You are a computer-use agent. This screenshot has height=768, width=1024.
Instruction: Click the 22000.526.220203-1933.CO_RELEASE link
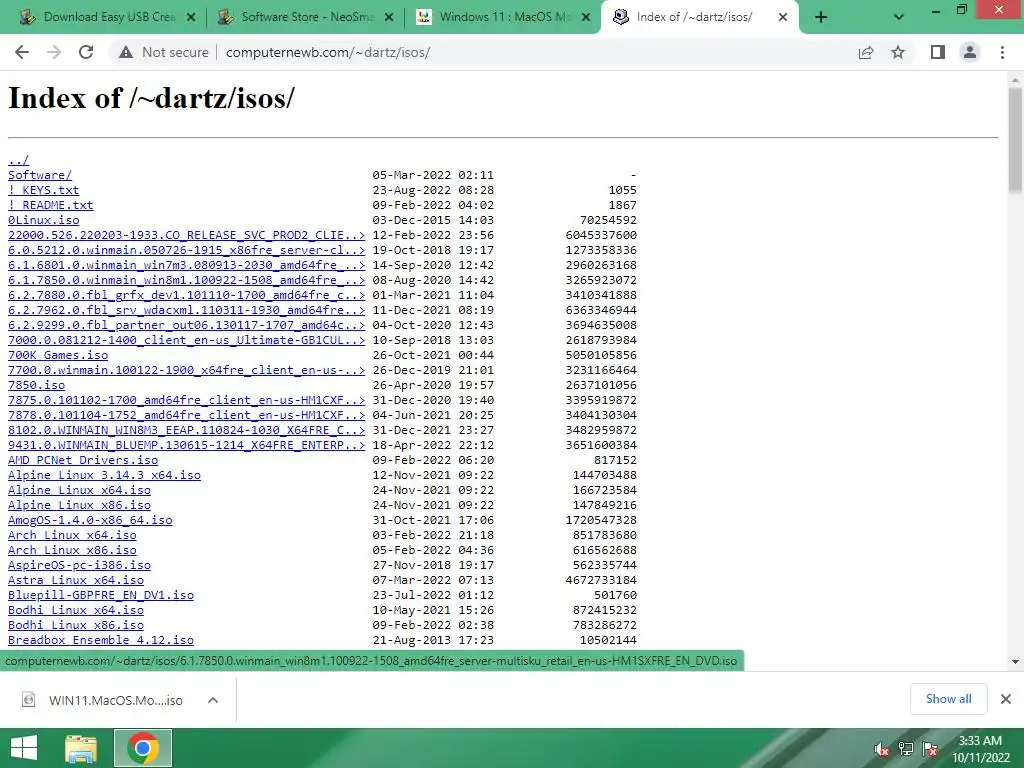[186, 235]
